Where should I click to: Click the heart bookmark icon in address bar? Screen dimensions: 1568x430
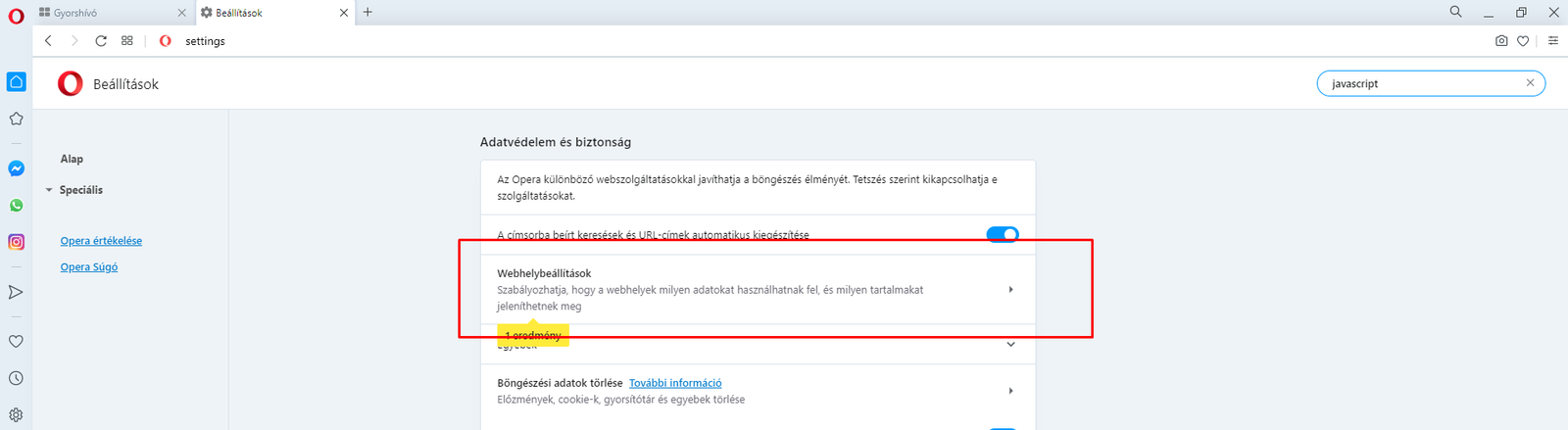pos(1523,41)
